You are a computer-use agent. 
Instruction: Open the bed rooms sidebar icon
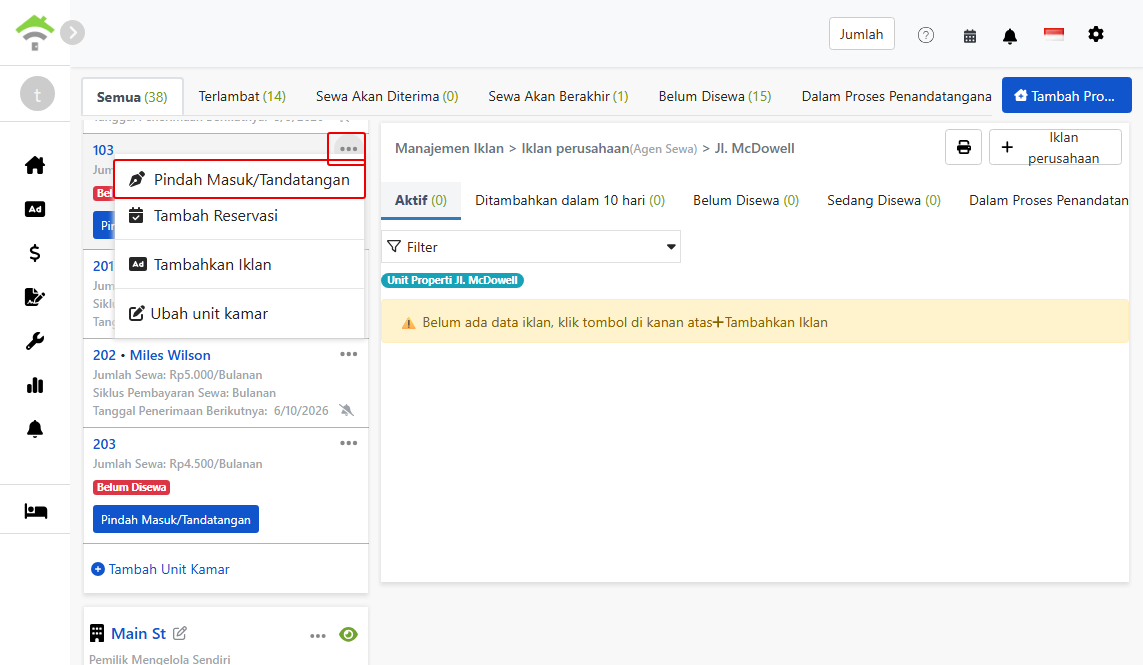point(36,511)
